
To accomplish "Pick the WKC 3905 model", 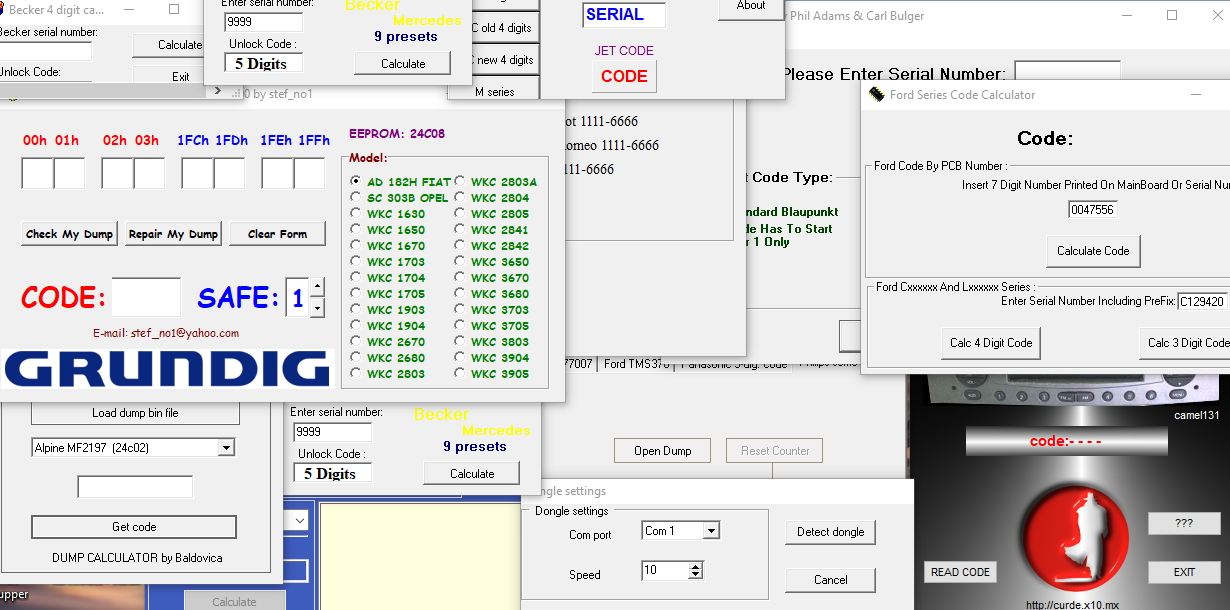I will [x=460, y=374].
